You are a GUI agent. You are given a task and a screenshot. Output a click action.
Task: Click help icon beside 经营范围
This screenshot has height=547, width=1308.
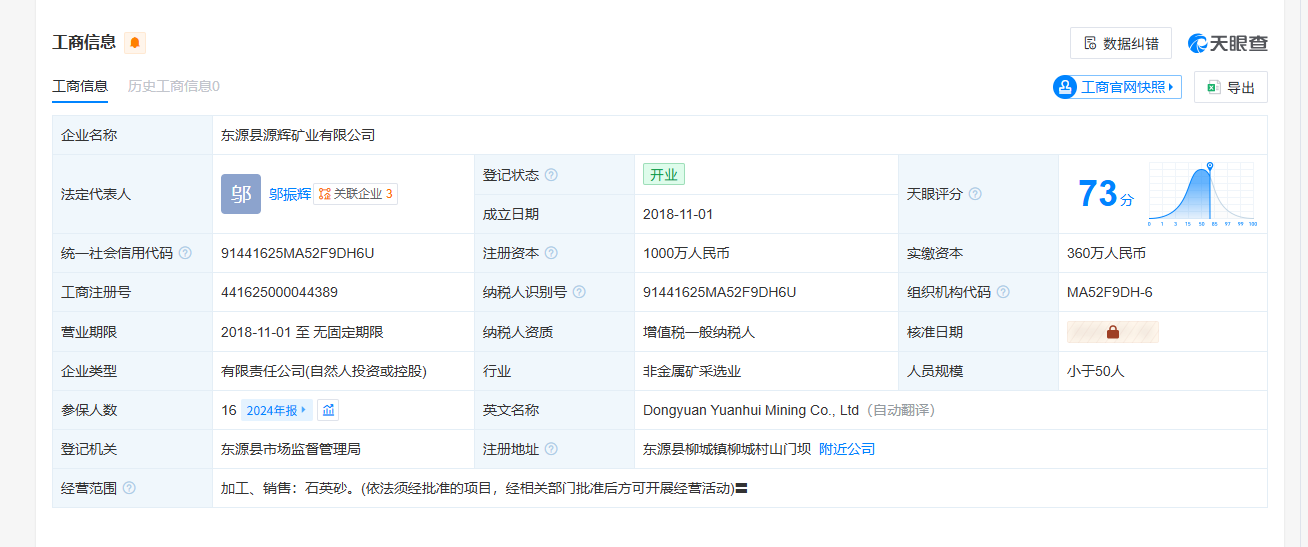pyautogui.click(x=129, y=488)
